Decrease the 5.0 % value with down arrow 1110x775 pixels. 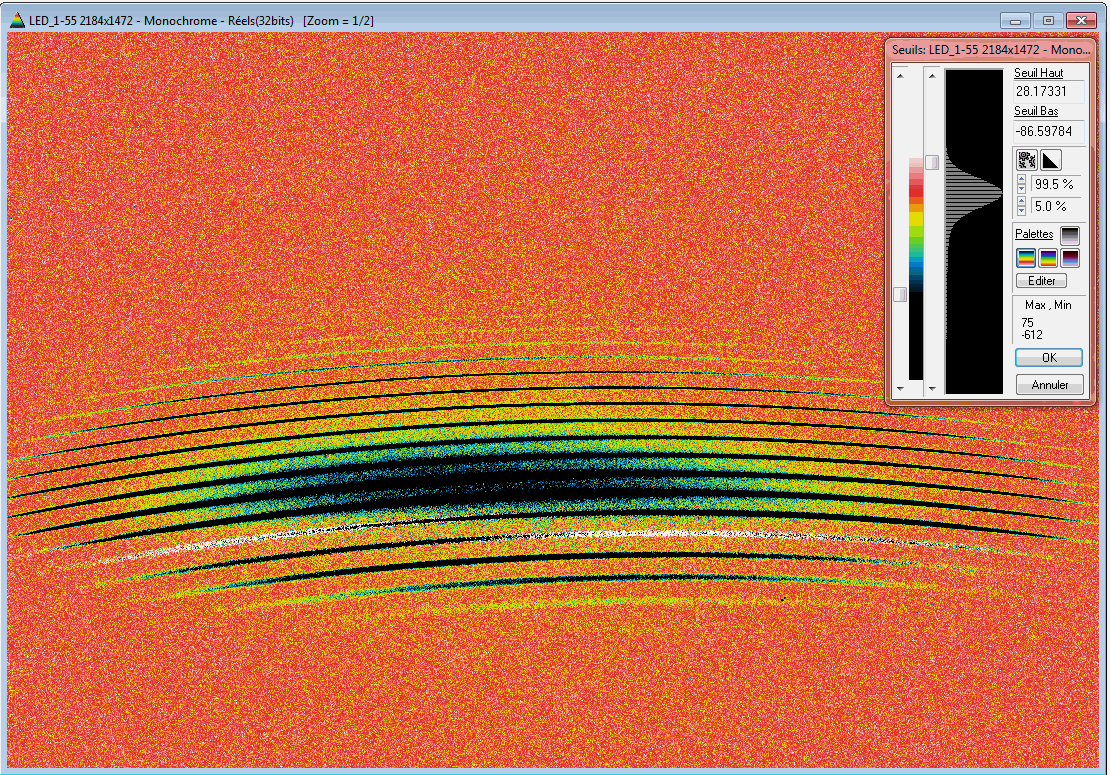[x=1022, y=210]
